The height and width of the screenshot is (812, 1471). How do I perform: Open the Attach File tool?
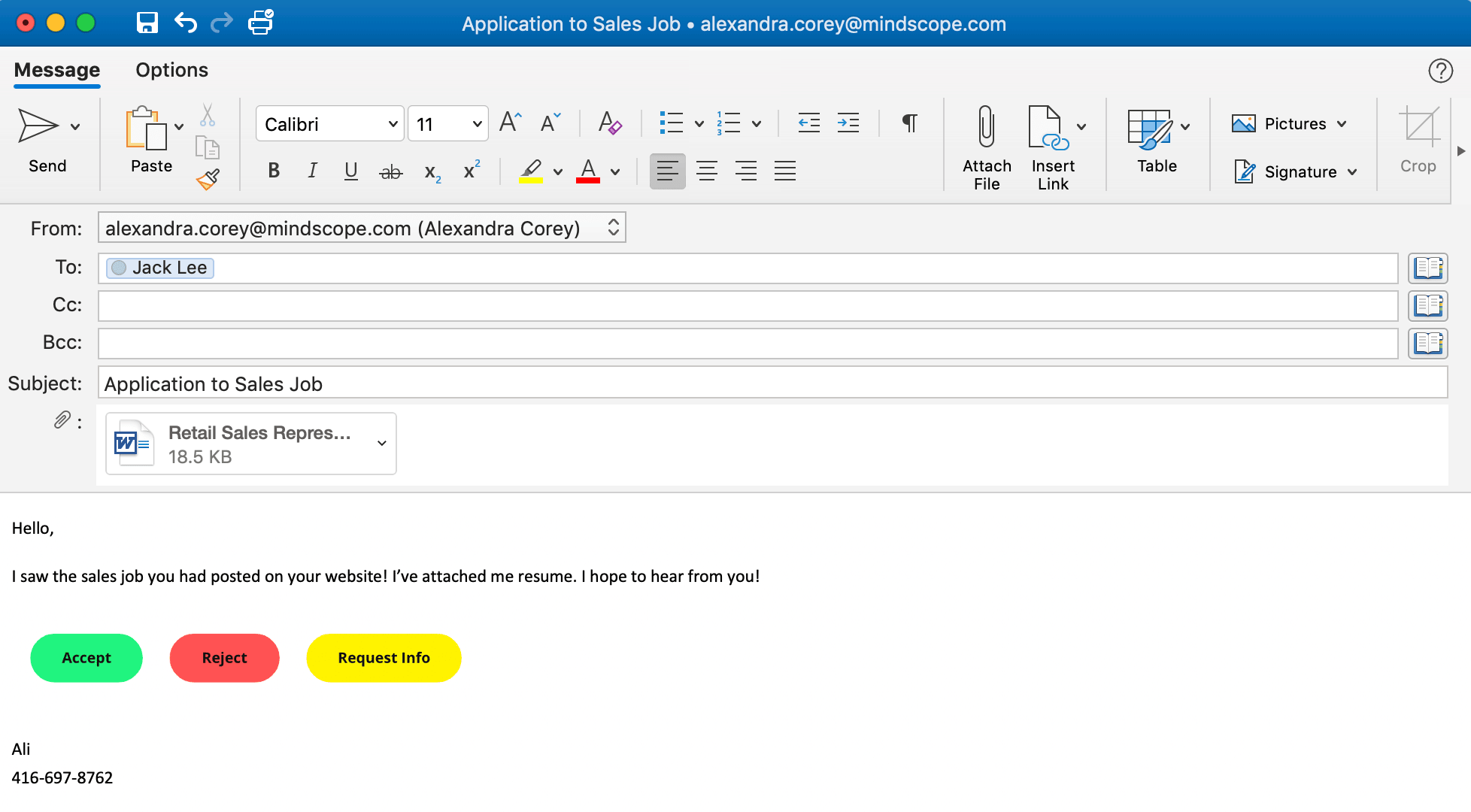986,143
